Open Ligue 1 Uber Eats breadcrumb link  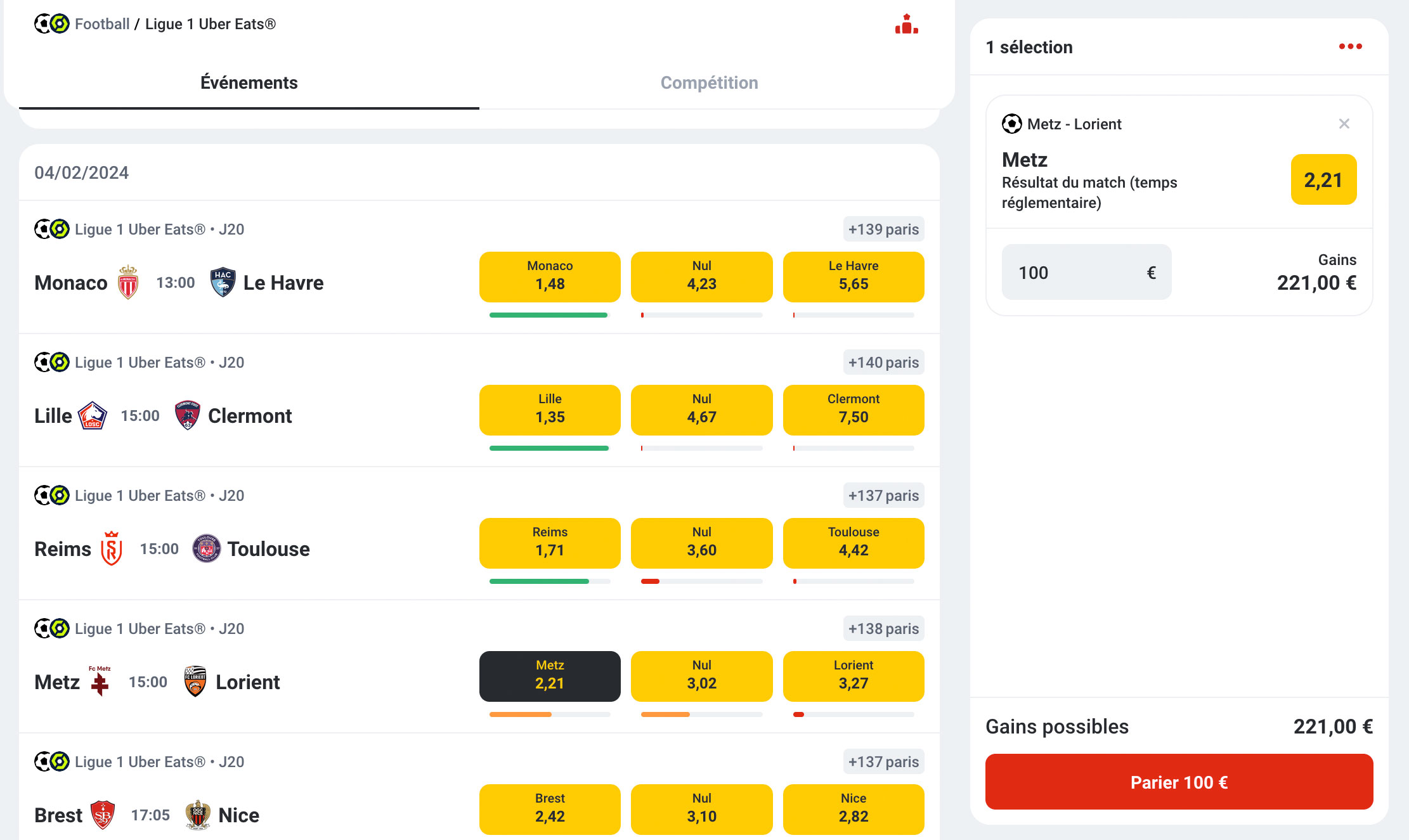(x=211, y=24)
